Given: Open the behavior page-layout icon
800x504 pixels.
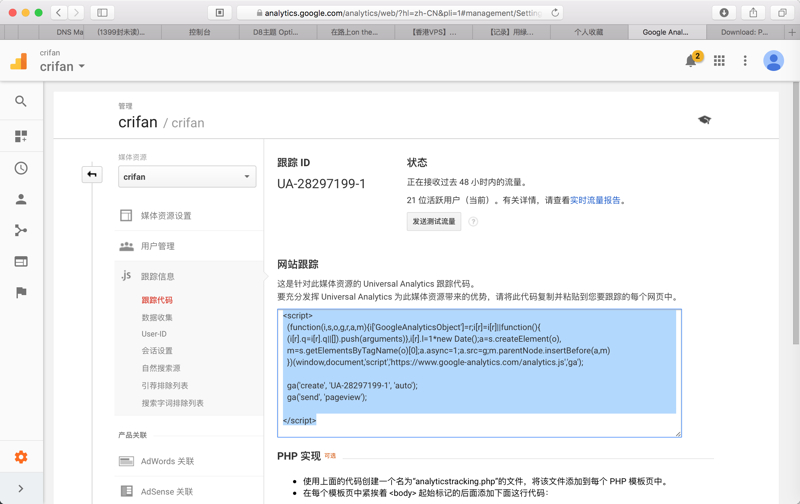Looking at the screenshot, I should 21,262.
